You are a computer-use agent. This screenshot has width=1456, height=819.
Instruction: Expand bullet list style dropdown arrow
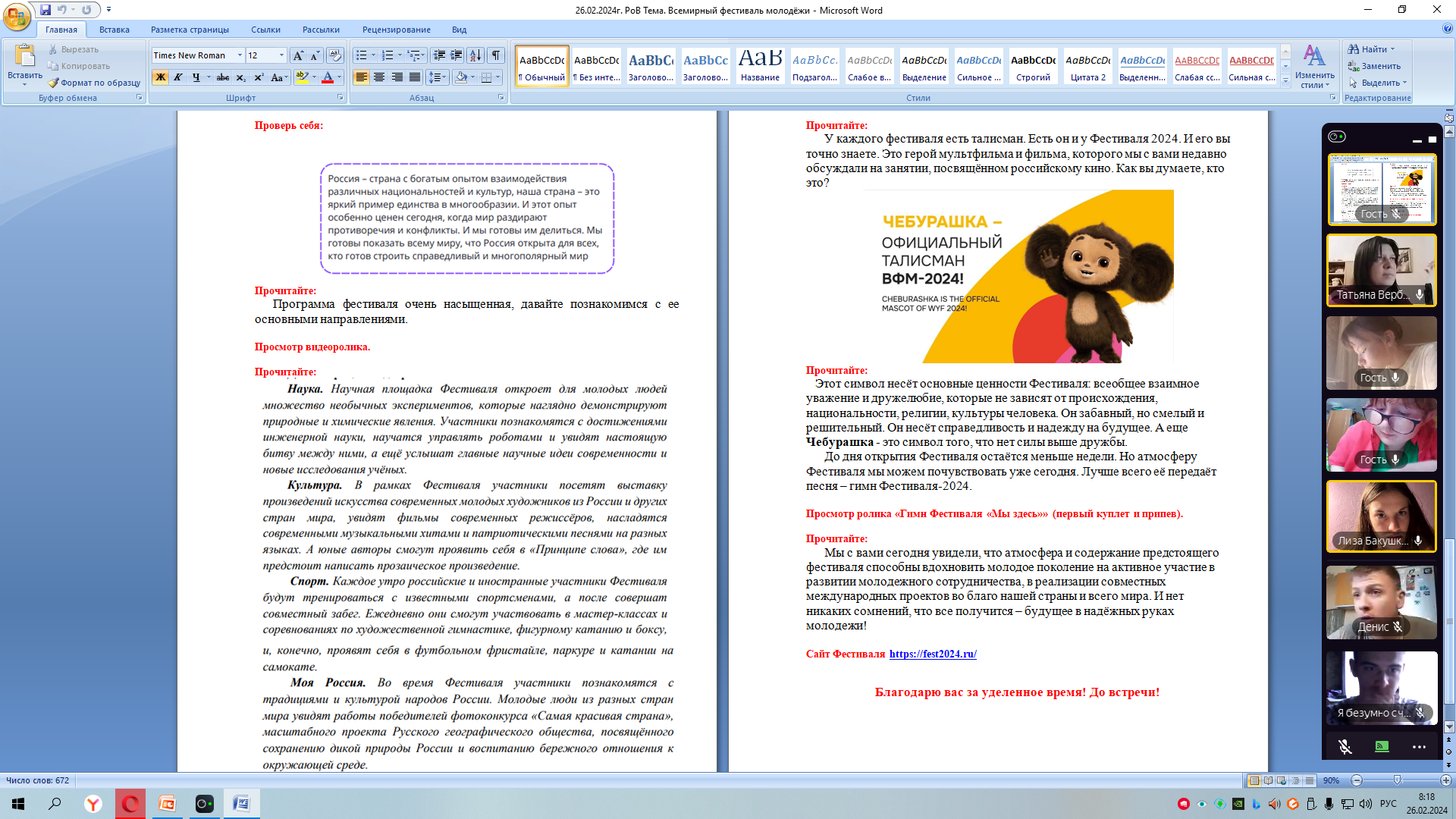tap(373, 55)
